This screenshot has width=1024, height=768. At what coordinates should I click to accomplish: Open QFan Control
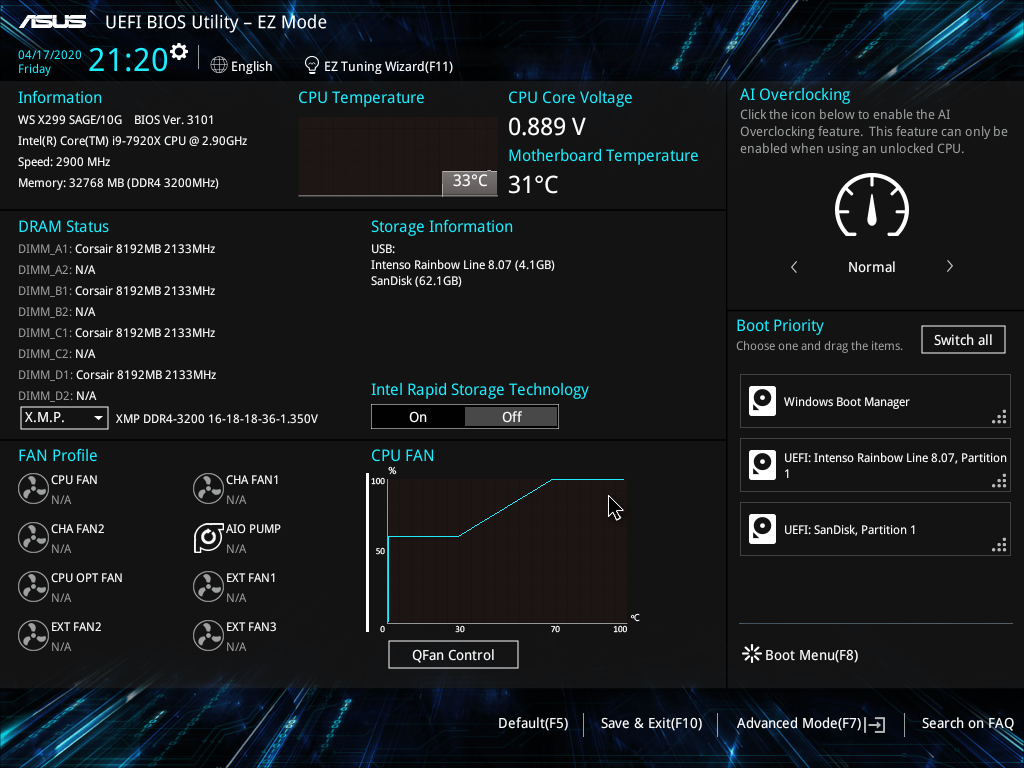[x=453, y=654]
